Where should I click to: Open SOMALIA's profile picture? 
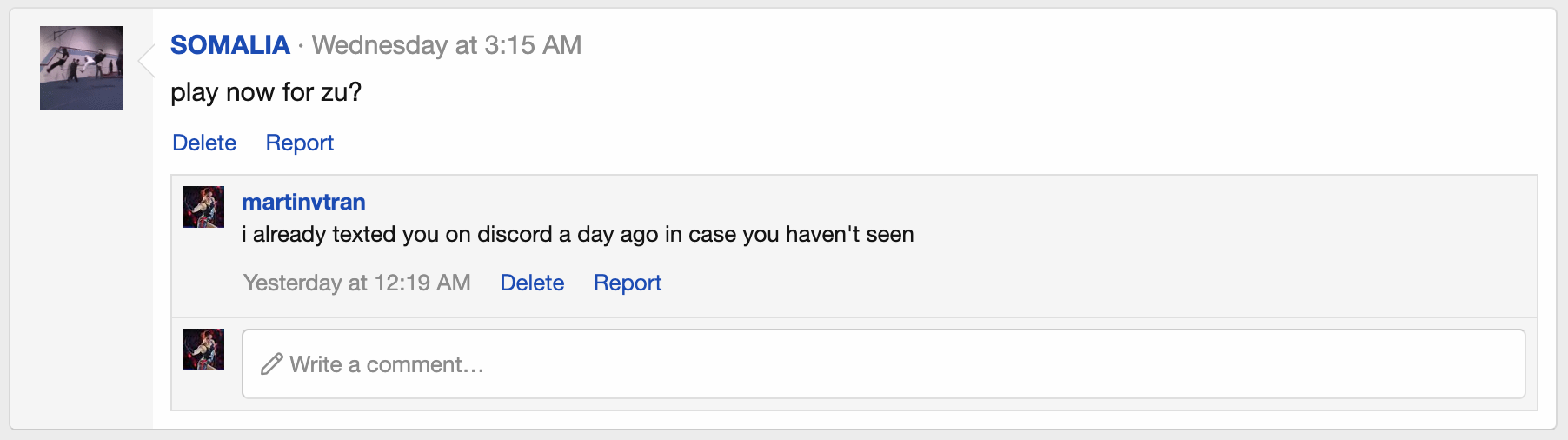click(82, 68)
